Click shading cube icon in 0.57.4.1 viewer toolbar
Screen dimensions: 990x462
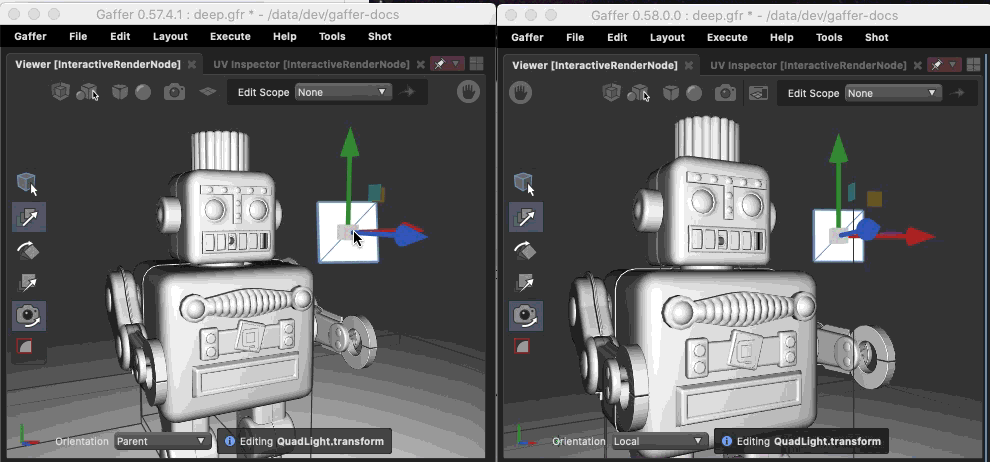(119, 92)
